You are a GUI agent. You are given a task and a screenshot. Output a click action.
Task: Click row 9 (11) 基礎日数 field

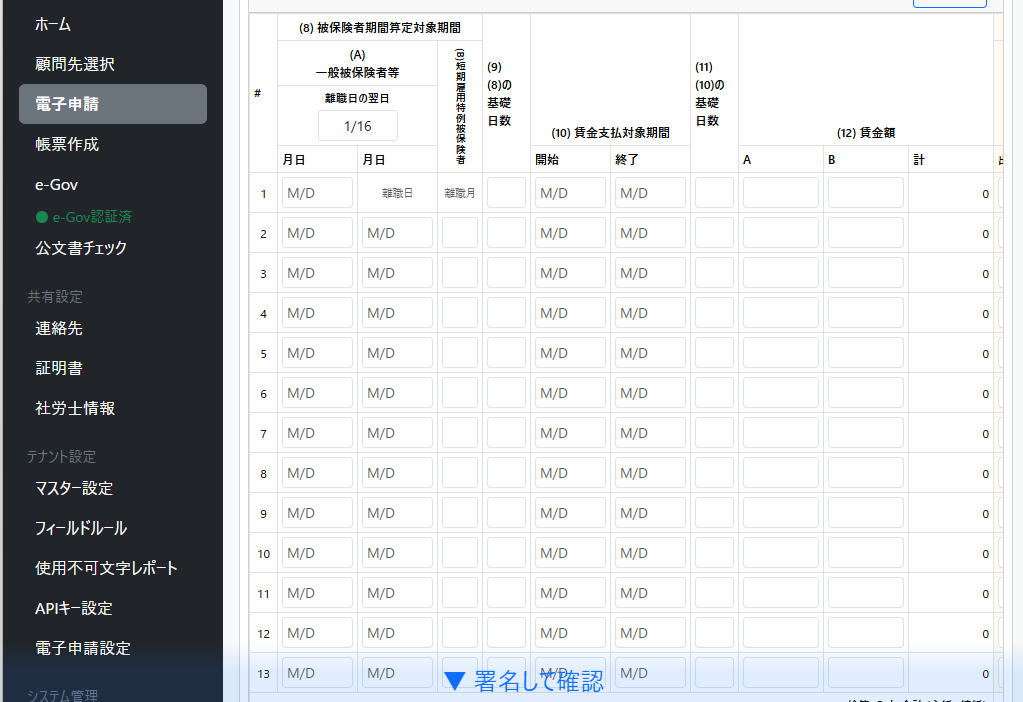tap(714, 513)
